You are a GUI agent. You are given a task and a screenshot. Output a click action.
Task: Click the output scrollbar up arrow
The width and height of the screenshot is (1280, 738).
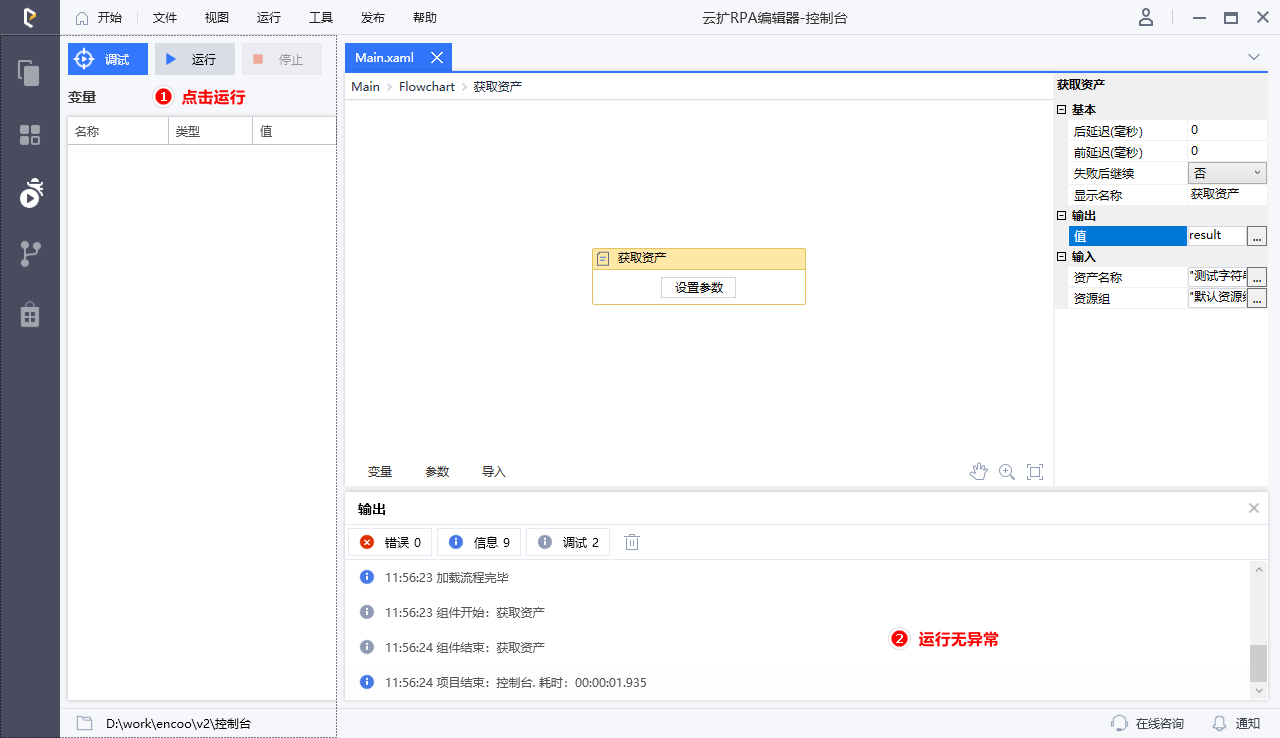1258,570
